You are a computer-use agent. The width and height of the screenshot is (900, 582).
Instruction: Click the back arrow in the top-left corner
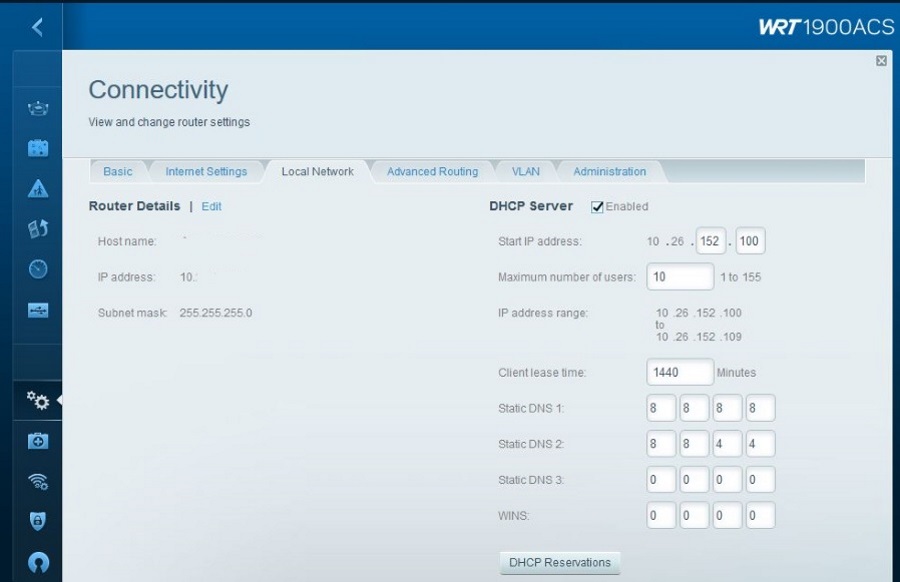pos(37,26)
